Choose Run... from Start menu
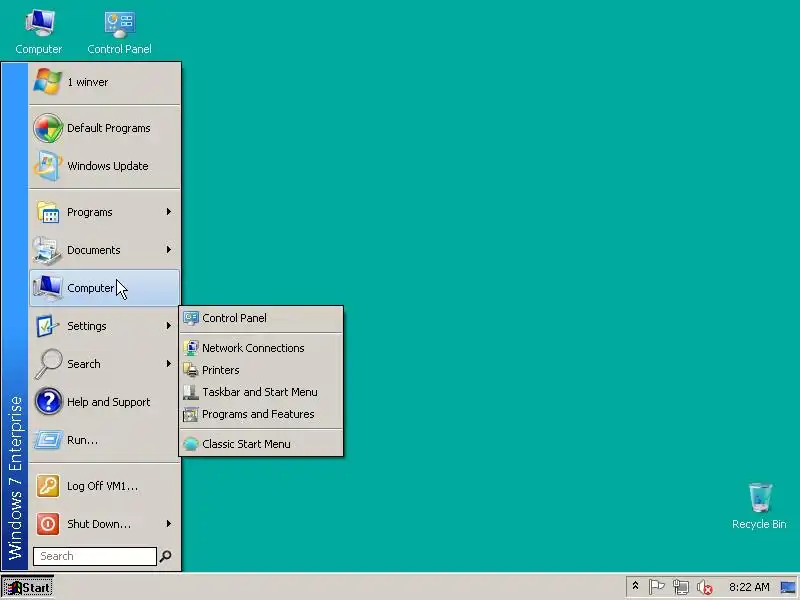Screen dimensions: 800x600 click(x=105, y=440)
